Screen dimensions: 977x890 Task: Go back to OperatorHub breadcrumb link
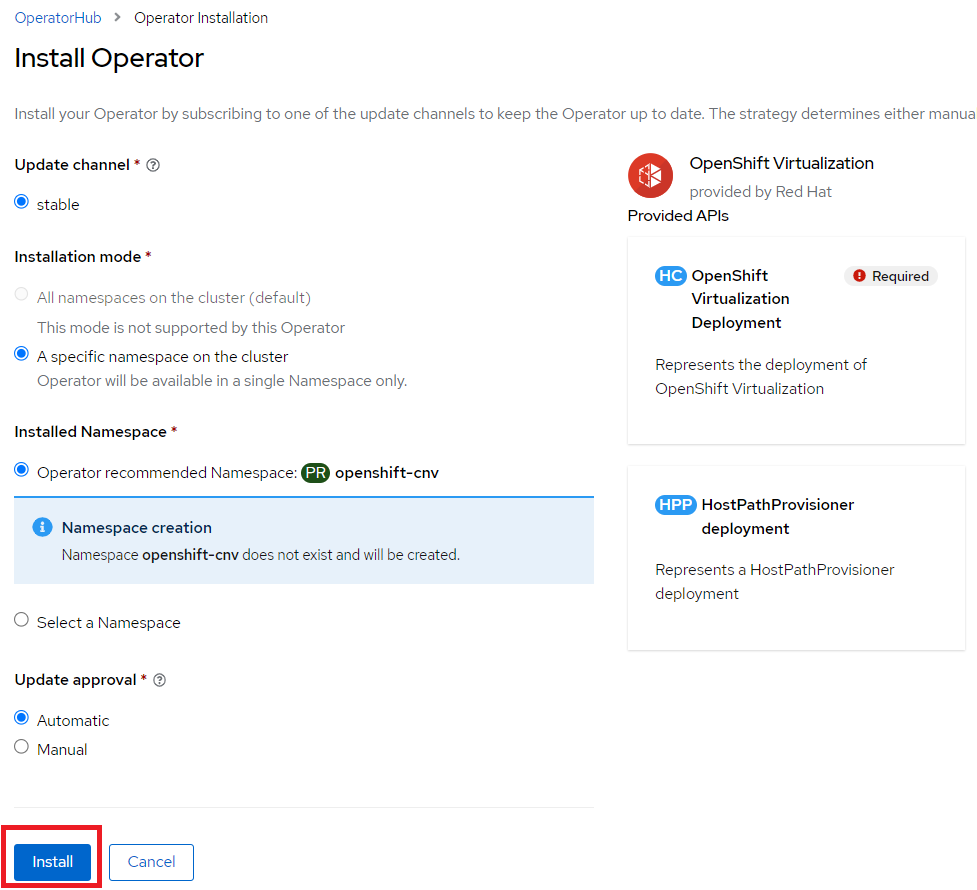(x=58, y=18)
